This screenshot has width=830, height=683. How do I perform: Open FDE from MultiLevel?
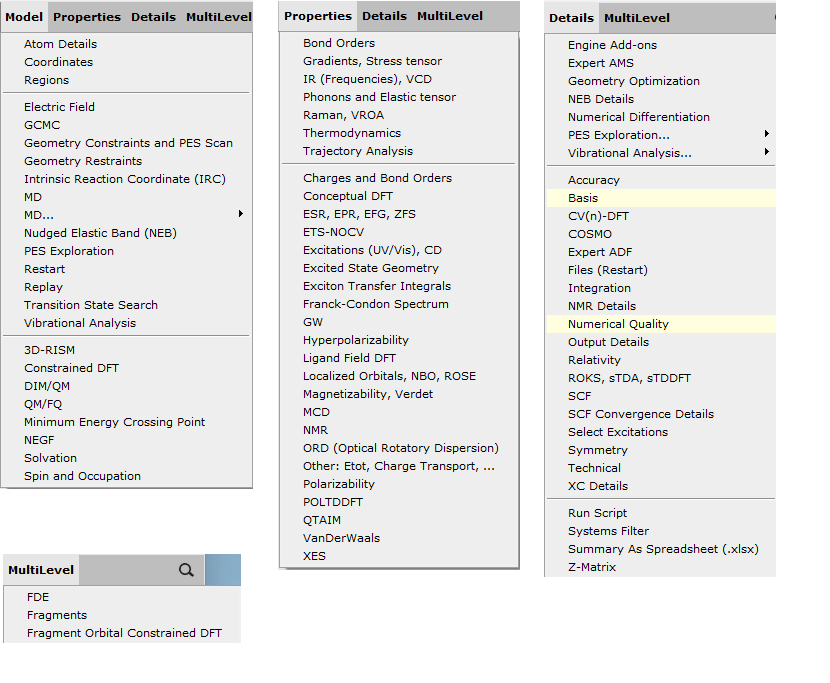click(x=37, y=596)
